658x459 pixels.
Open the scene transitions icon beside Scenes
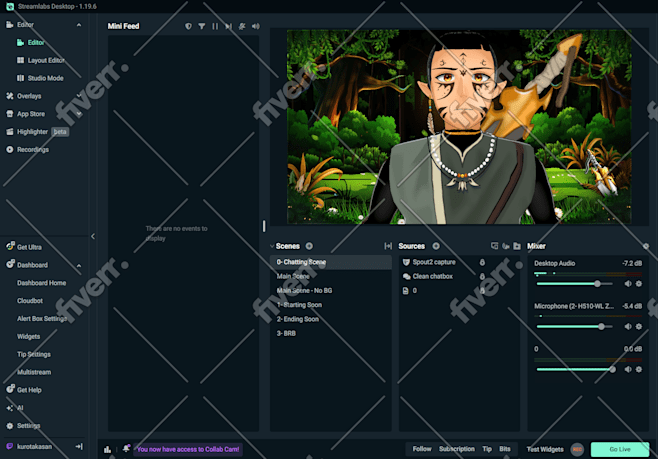point(388,246)
